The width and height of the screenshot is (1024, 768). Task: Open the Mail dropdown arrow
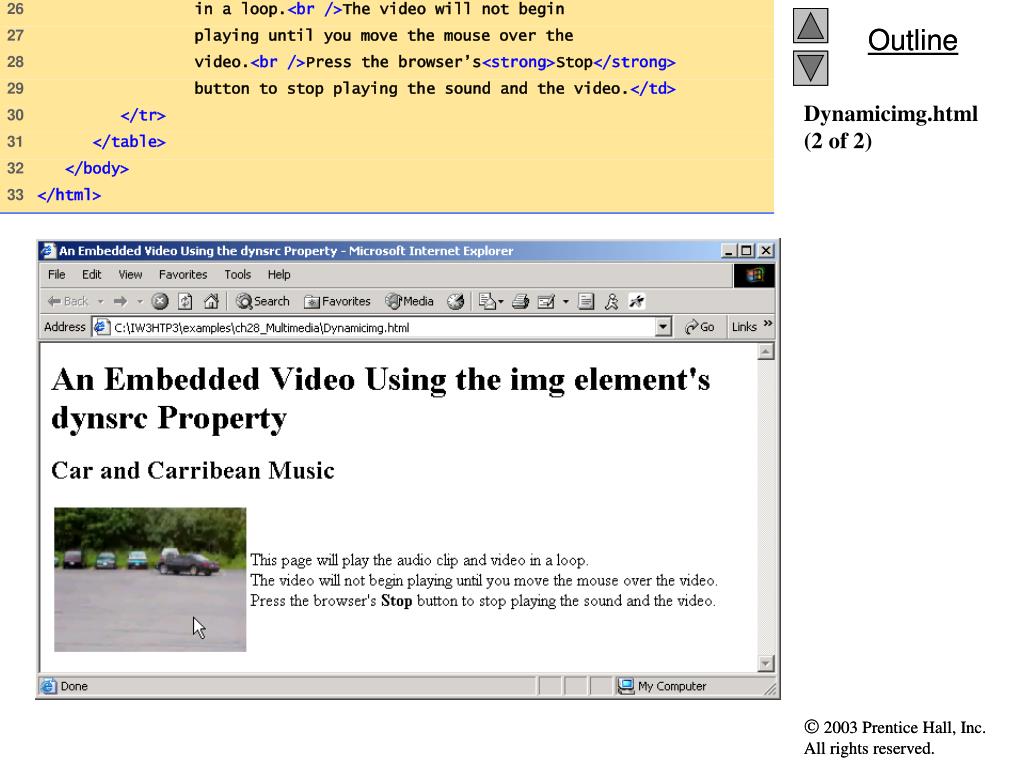click(501, 302)
